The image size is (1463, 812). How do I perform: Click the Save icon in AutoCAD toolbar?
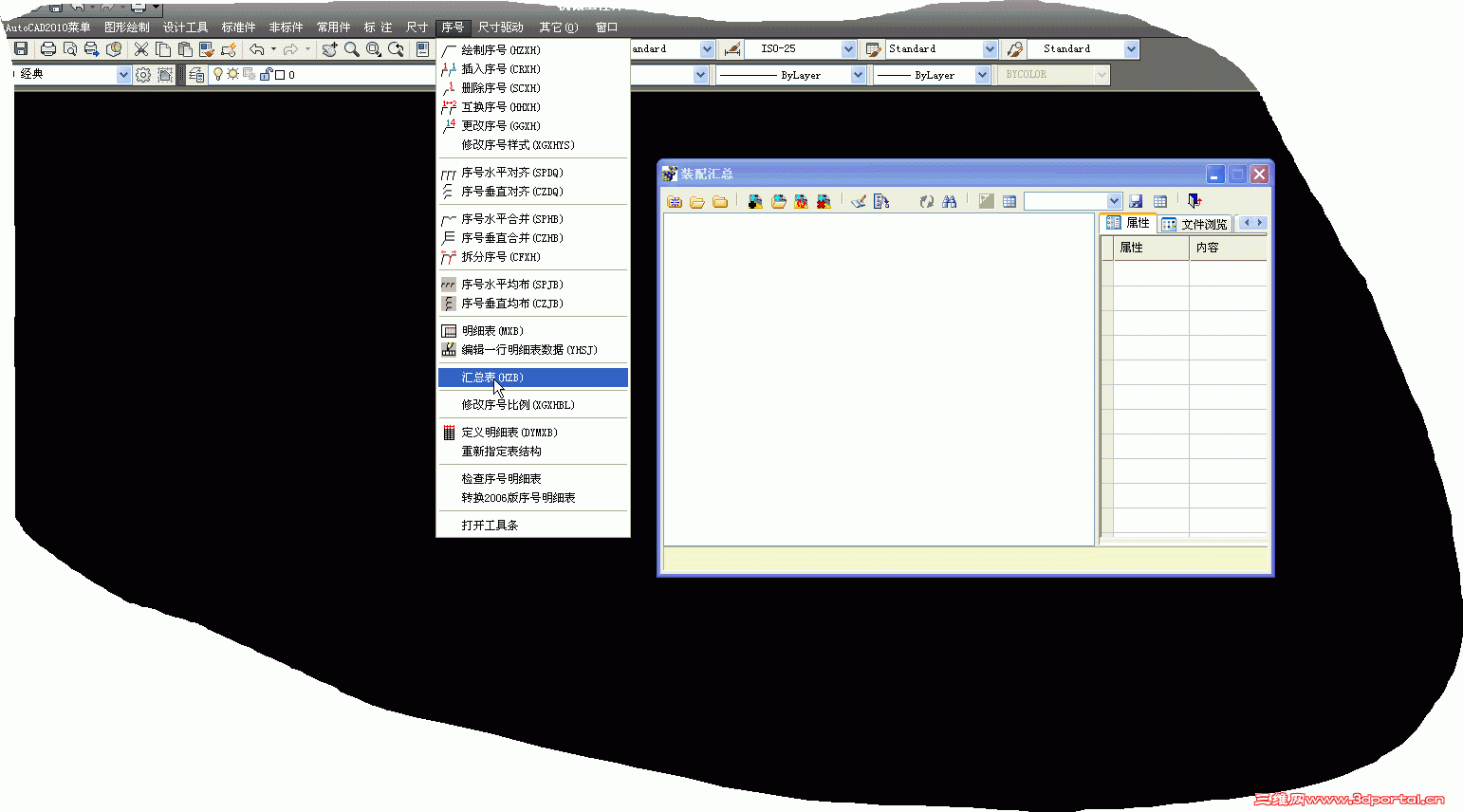click(21, 49)
